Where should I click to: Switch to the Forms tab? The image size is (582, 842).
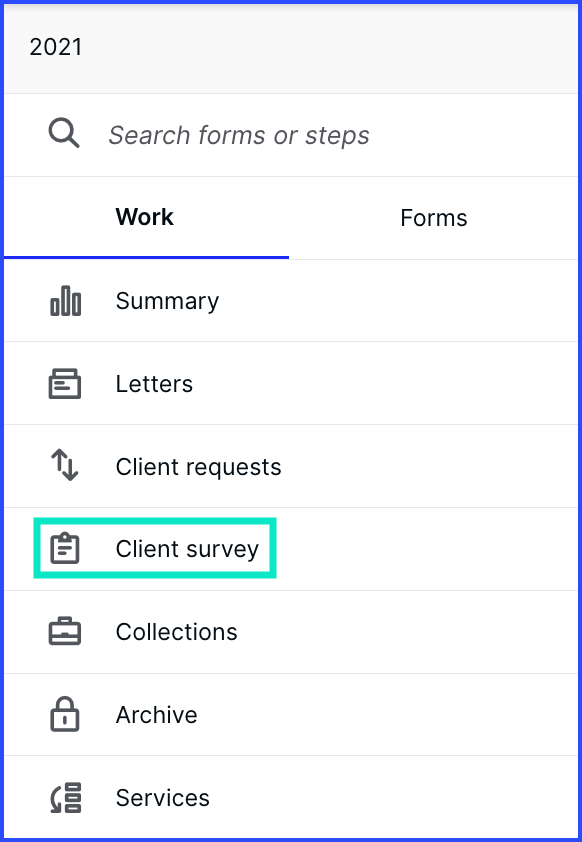click(434, 218)
